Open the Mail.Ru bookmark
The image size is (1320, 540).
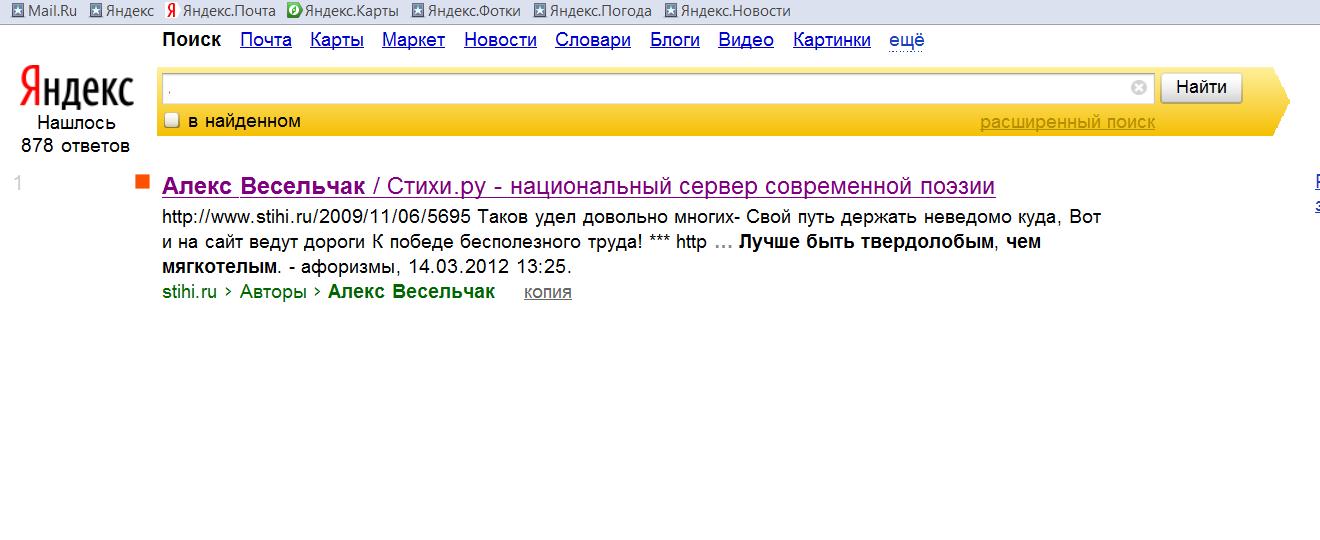(43, 11)
